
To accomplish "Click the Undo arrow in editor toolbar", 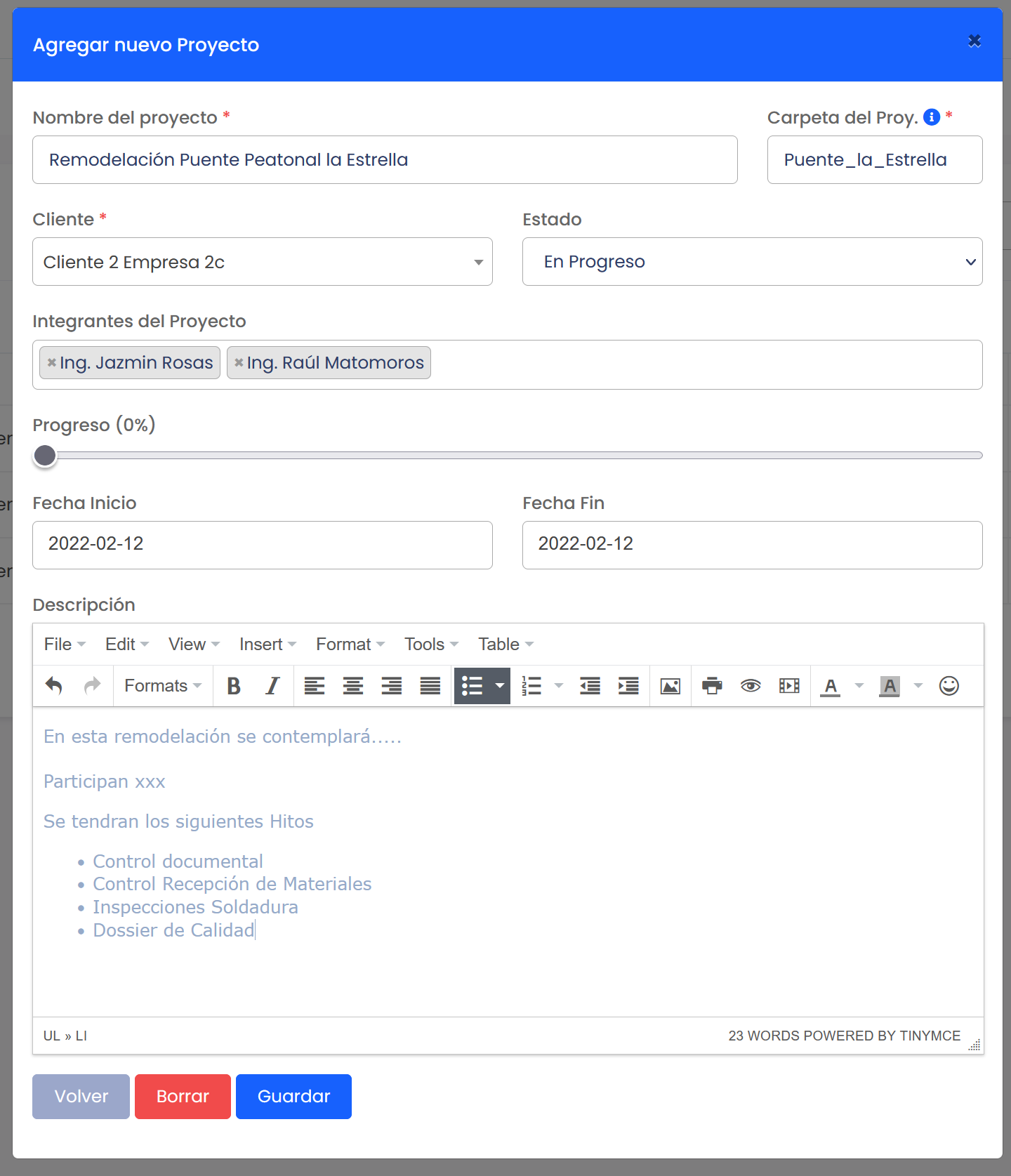I will click(x=54, y=686).
